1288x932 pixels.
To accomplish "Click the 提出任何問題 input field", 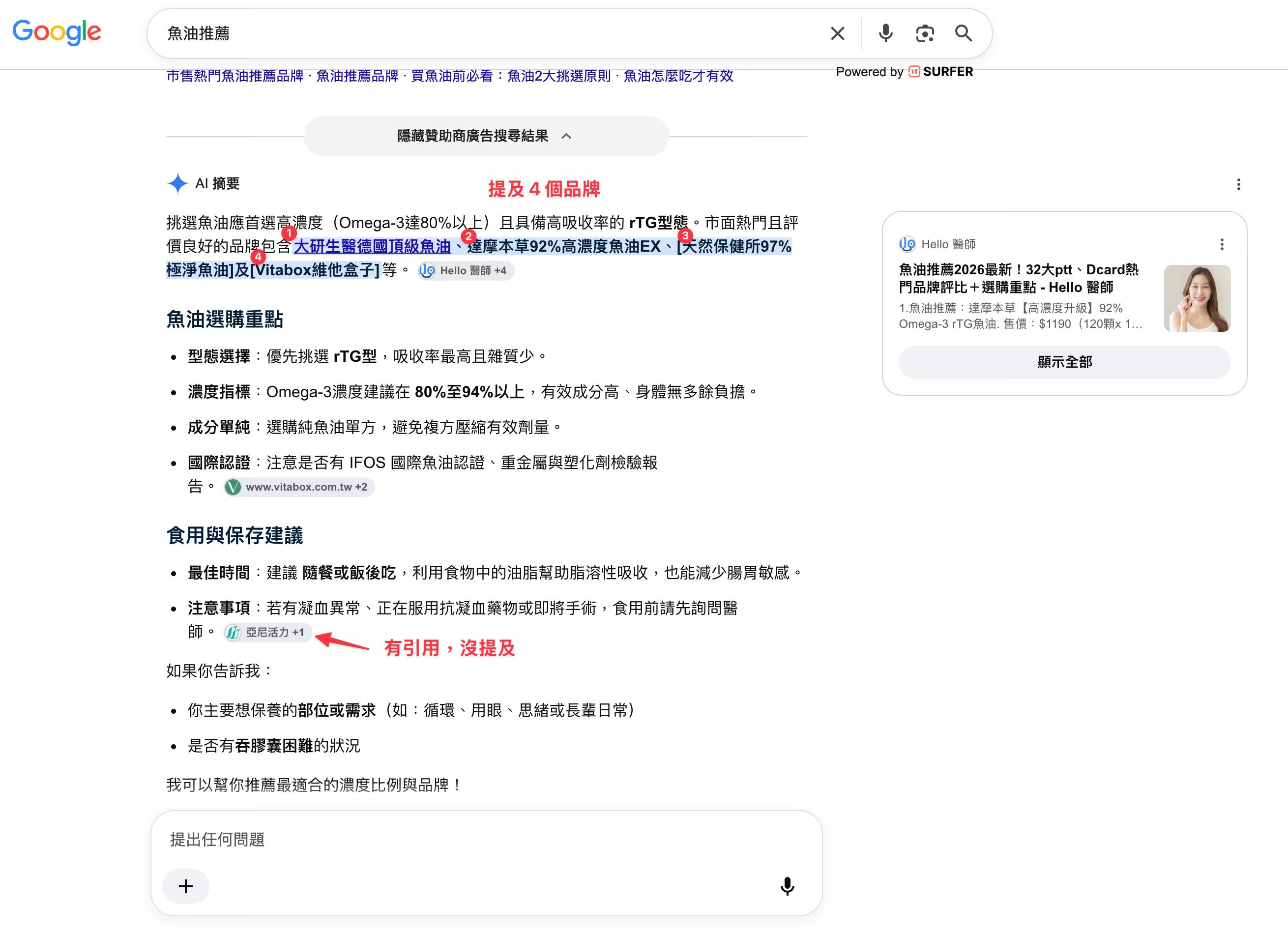I will tap(486, 840).
